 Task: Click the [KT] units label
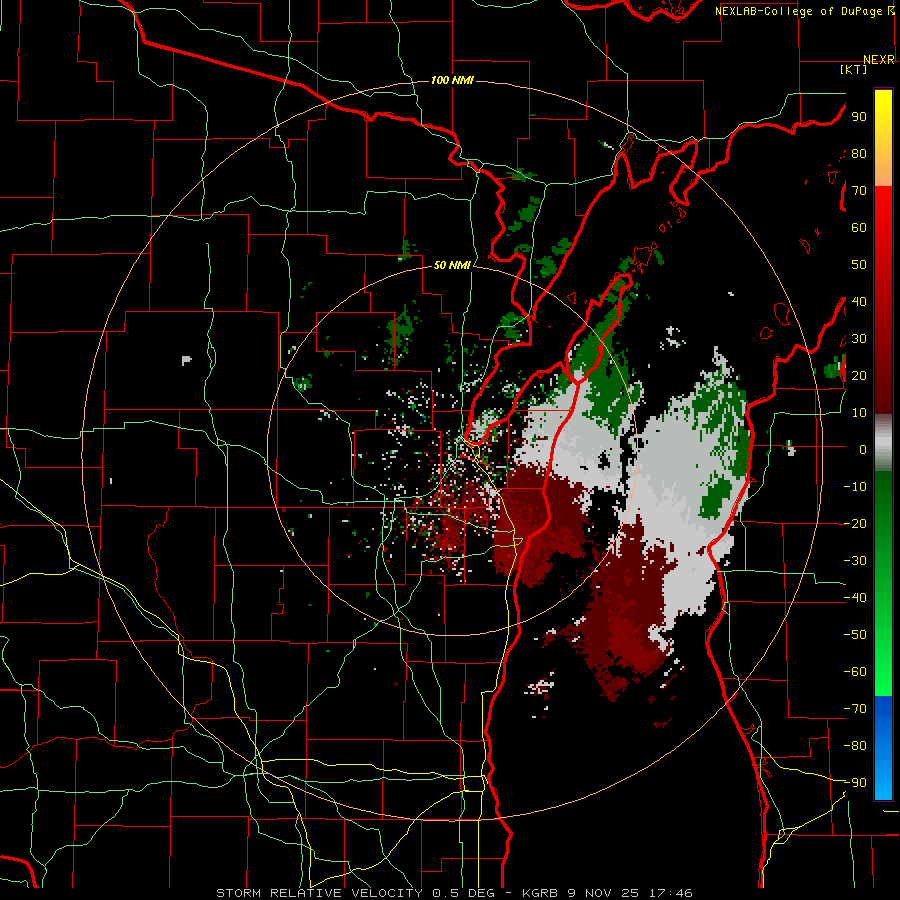[x=854, y=69]
